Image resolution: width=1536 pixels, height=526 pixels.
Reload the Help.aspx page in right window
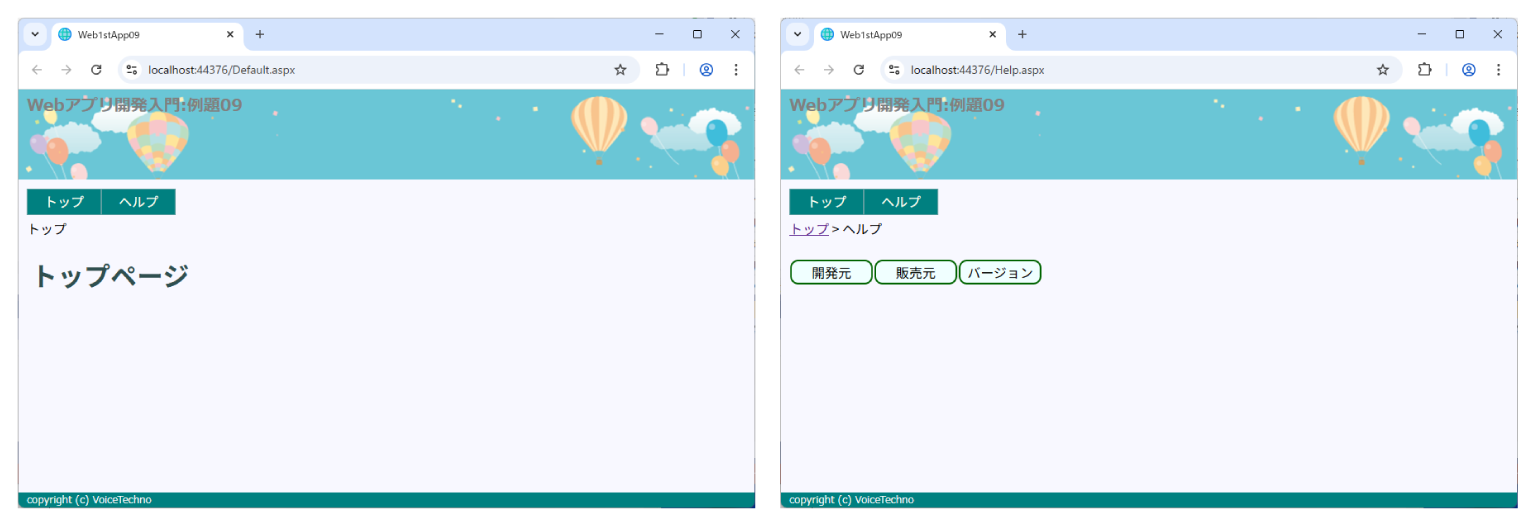(858, 70)
